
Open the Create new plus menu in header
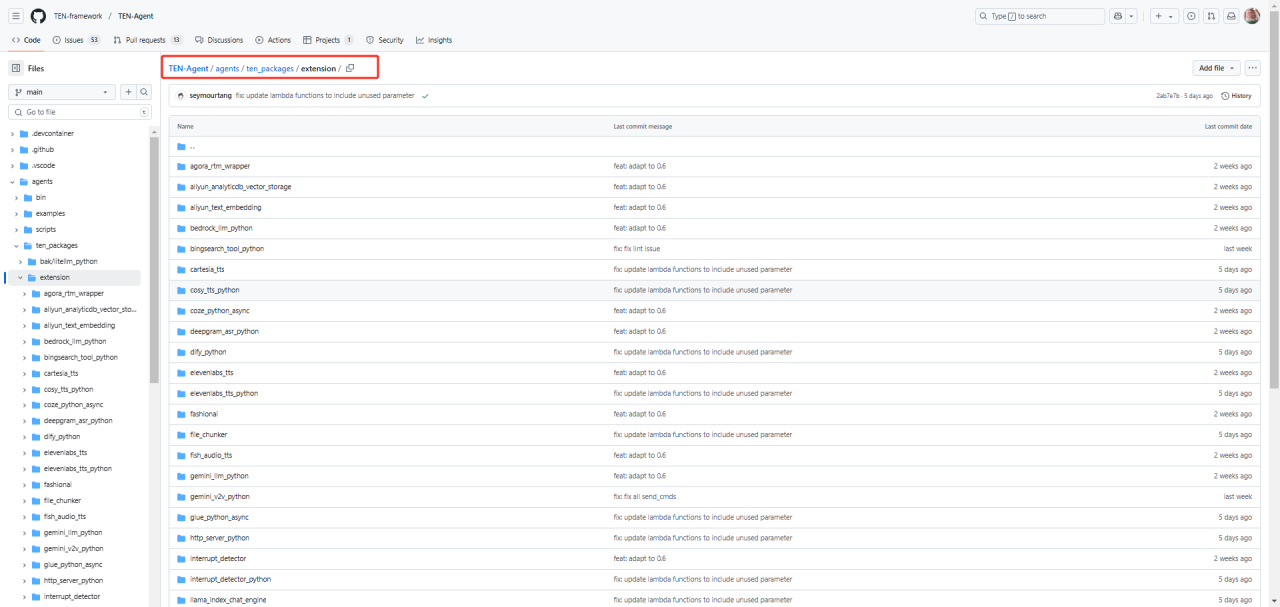1163,16
